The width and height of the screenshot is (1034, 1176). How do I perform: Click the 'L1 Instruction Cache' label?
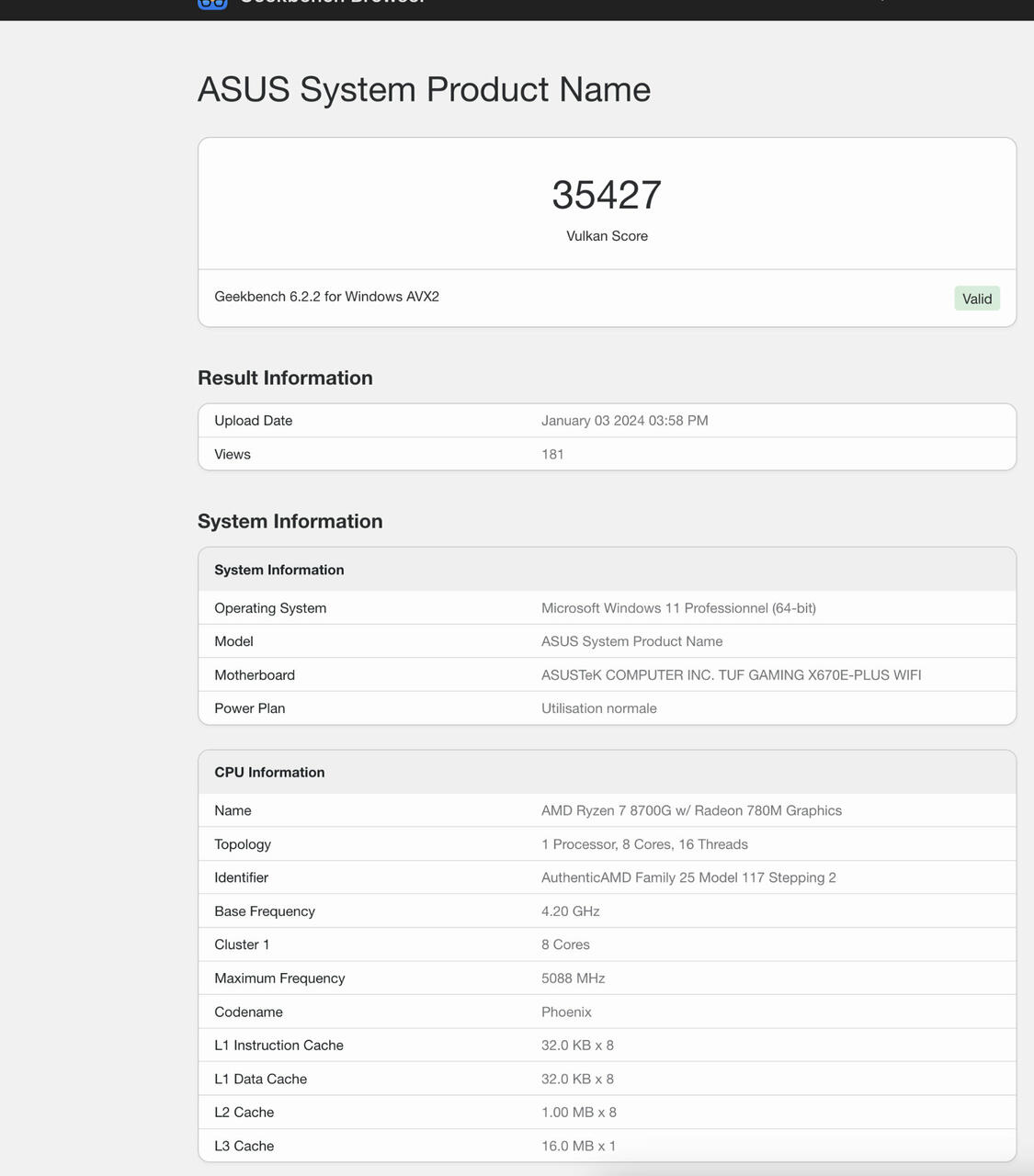point(278,1046)
